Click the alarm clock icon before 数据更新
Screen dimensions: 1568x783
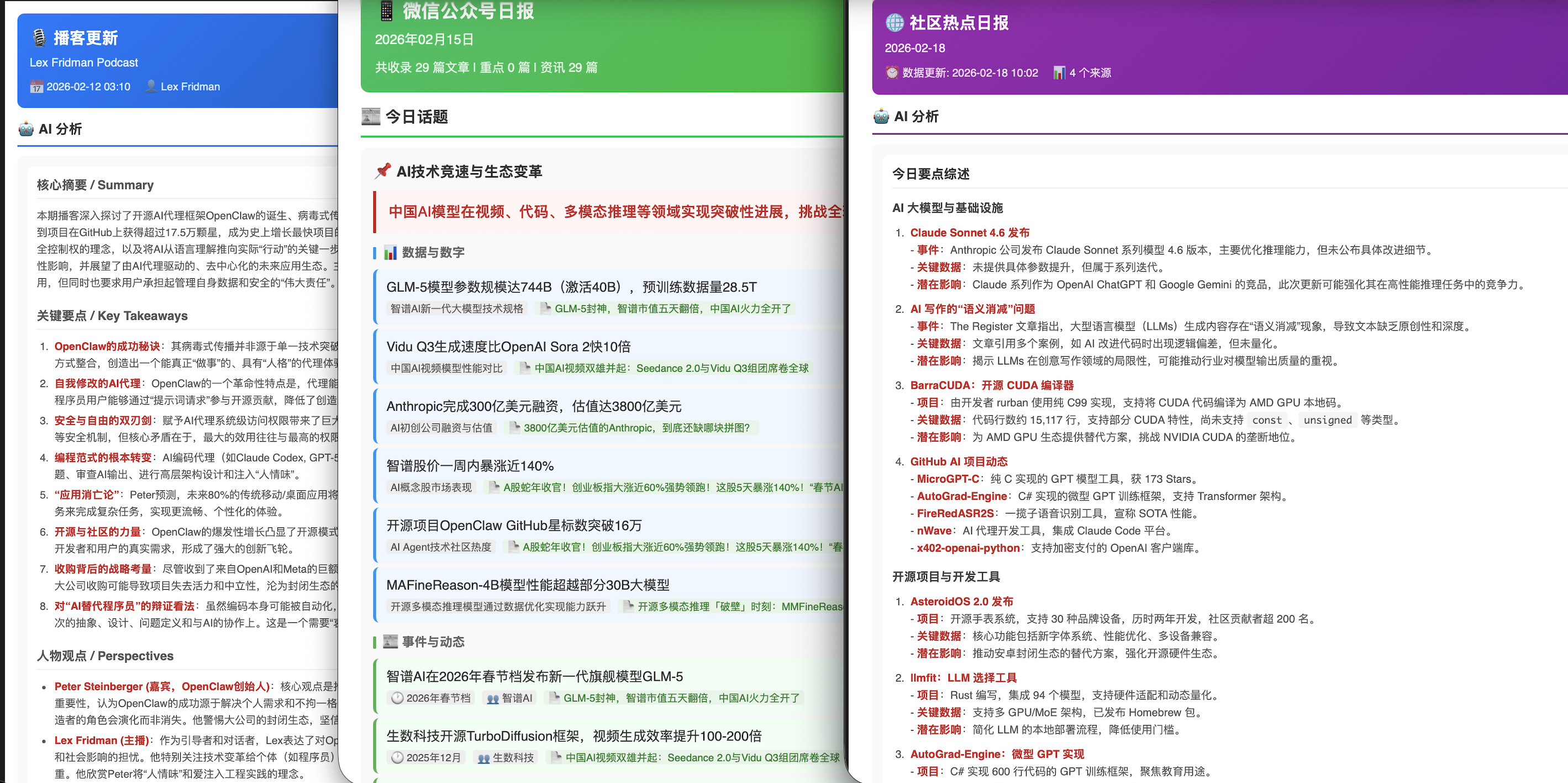point(892,72)
